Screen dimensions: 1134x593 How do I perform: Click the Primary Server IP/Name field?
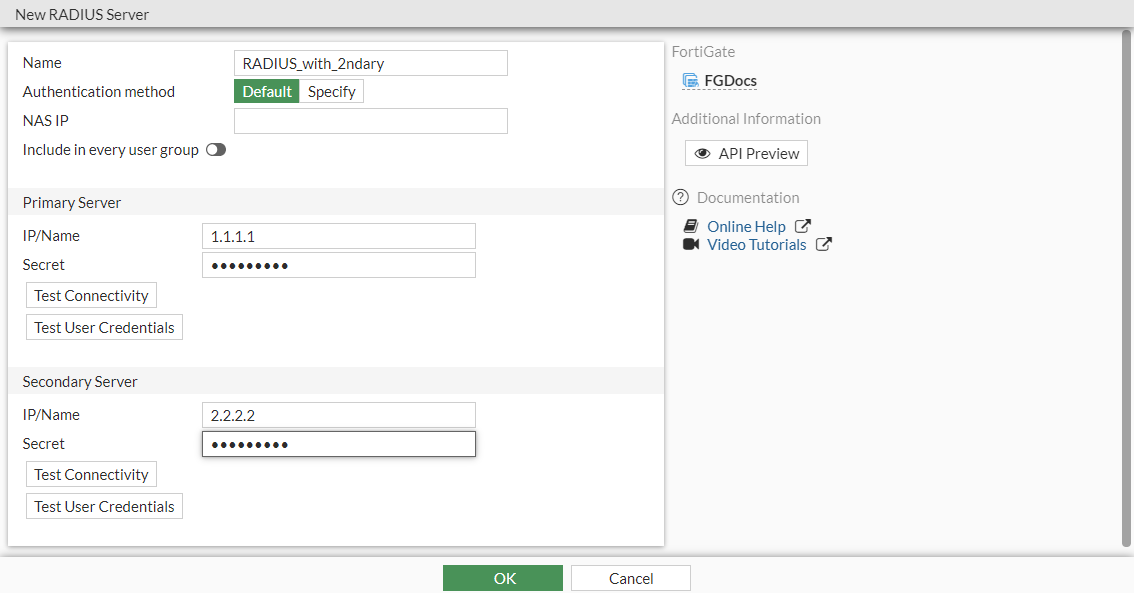[338, 236]
